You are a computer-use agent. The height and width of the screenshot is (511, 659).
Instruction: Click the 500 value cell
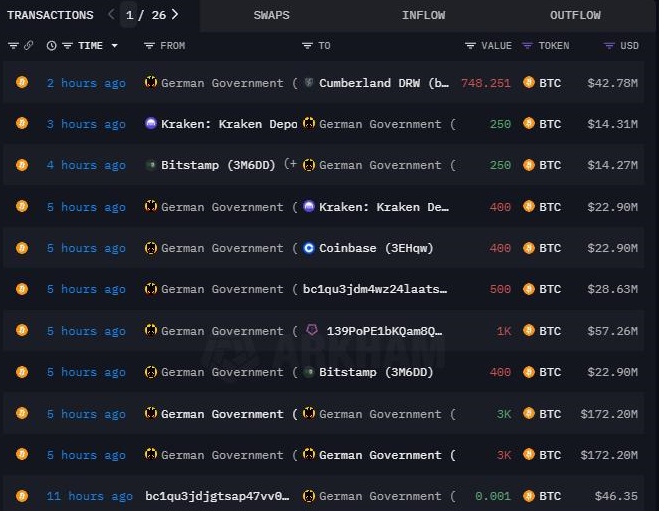point(500,289)
